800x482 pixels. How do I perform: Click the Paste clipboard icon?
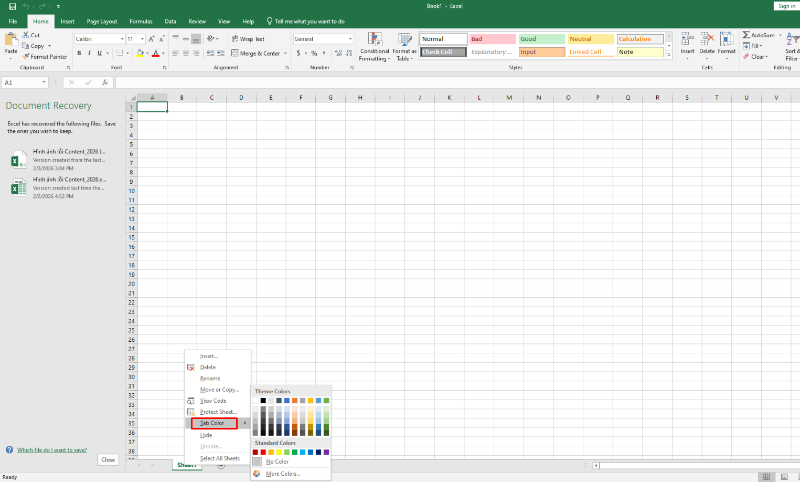click(x=11, y=39)
